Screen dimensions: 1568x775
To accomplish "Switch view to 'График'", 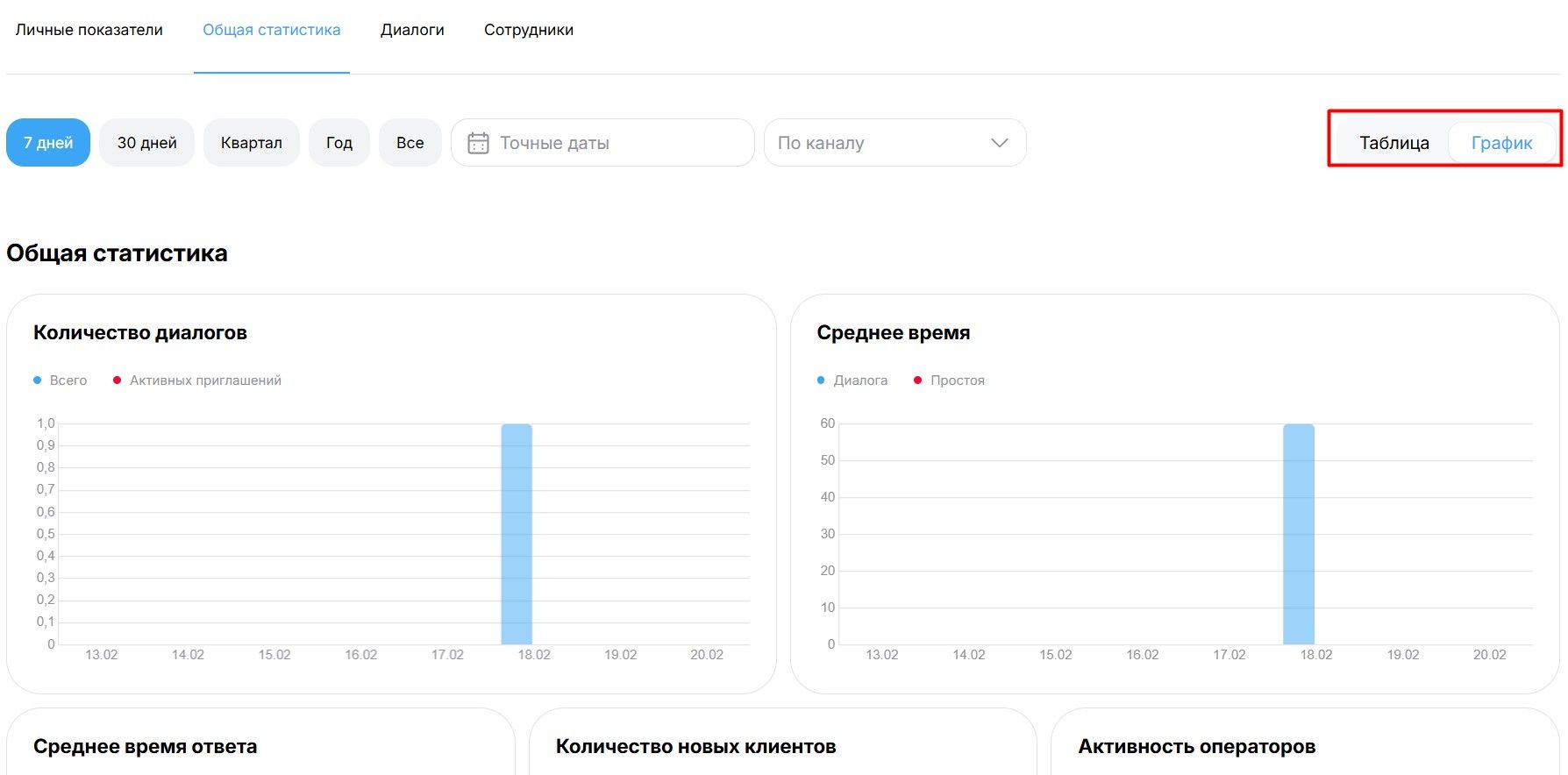I will 1501,143.
